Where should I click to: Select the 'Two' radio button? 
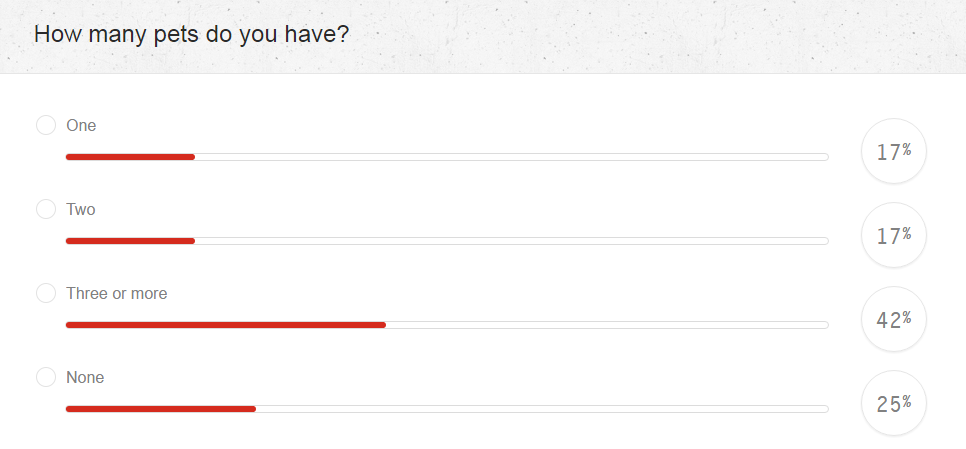(46, 209)
